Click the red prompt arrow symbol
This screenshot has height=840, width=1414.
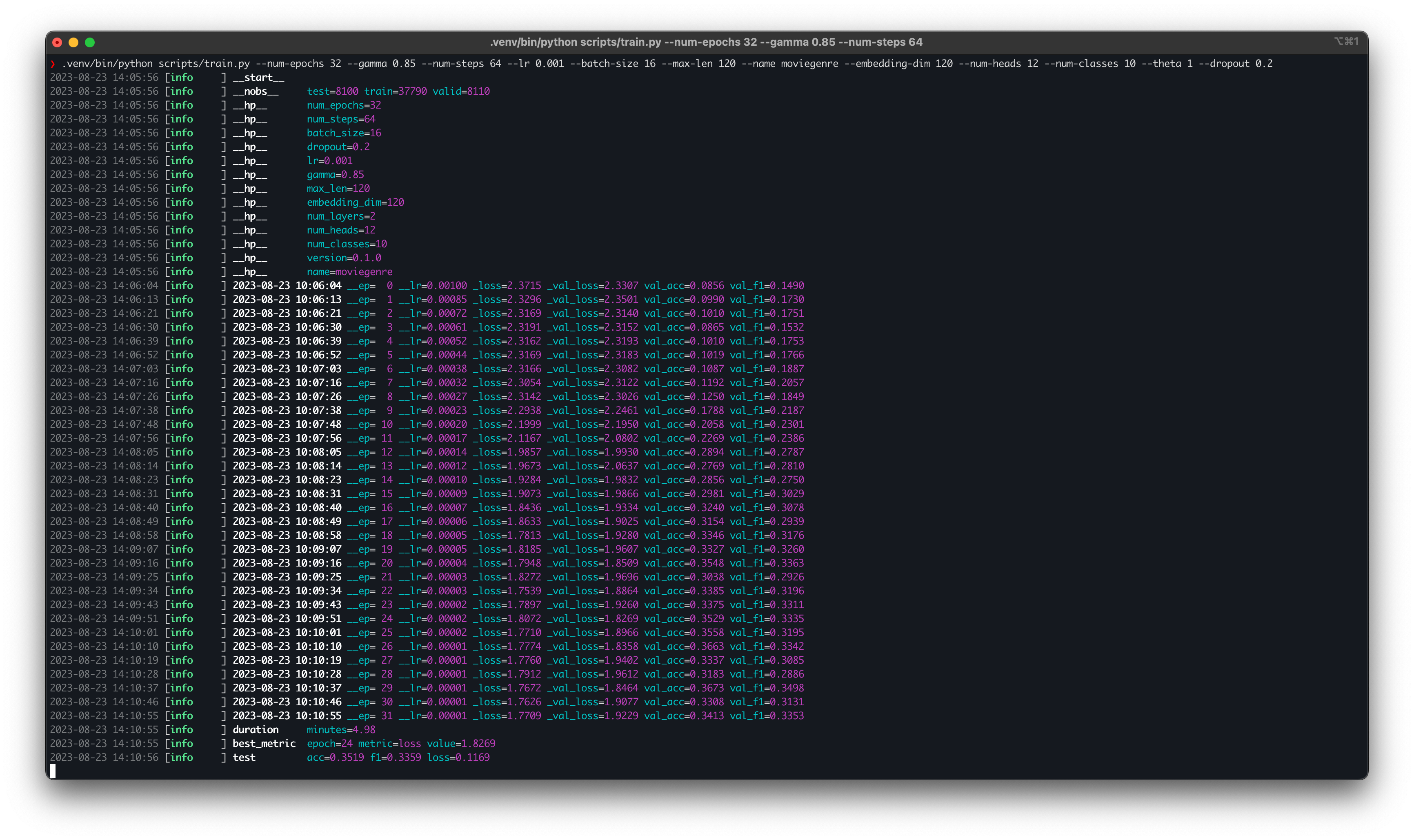(53, 64)
